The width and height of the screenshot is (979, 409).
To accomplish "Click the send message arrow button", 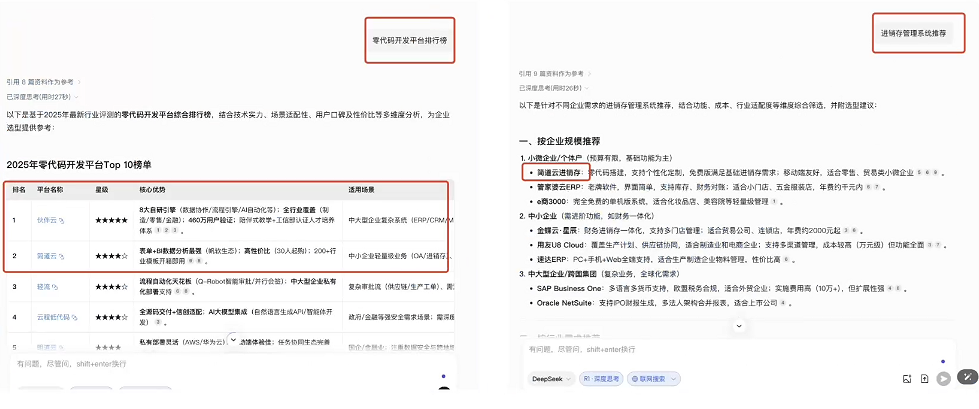I will tap(942, 379).
